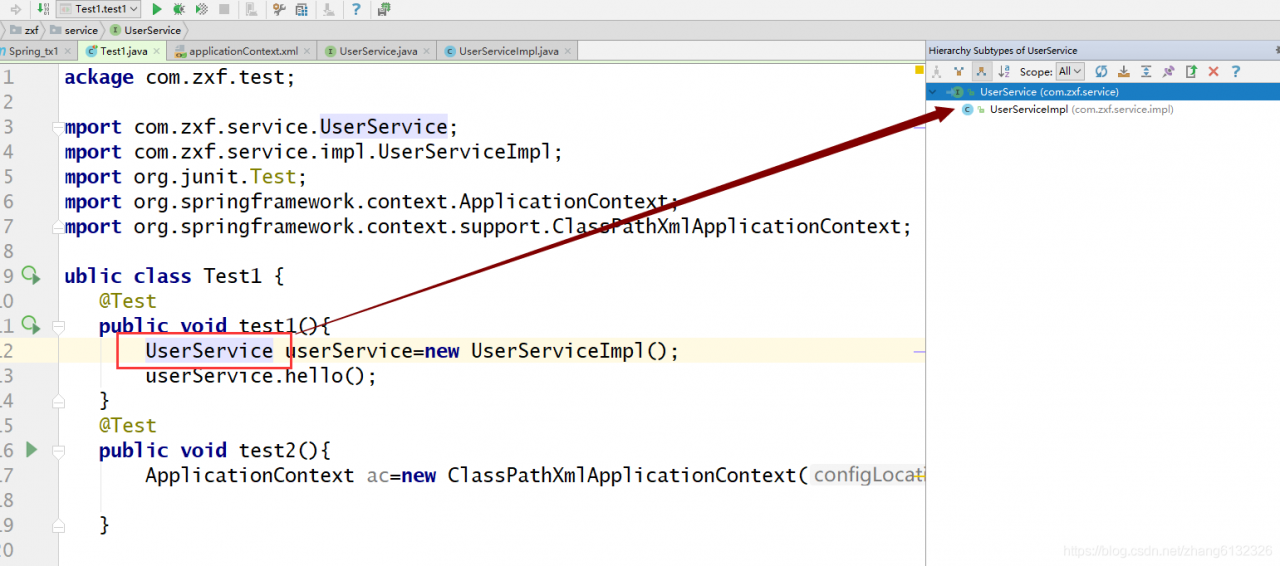
Task: Switch to supertypes hierarchy icon
Action: (x=959, y=71)
